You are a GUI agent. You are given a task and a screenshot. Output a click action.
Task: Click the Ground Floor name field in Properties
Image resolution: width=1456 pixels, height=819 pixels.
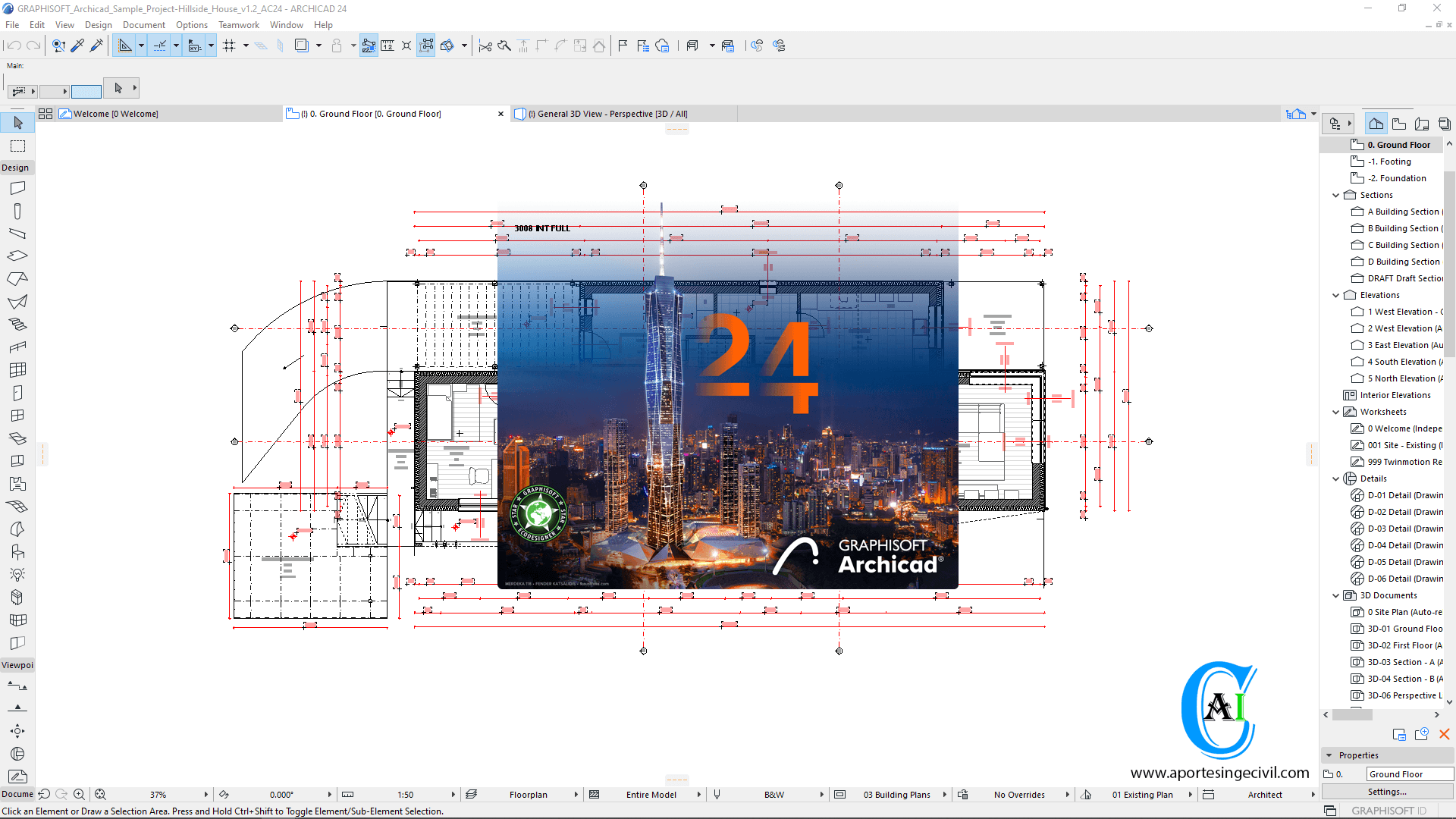[x=1410, y=774]
